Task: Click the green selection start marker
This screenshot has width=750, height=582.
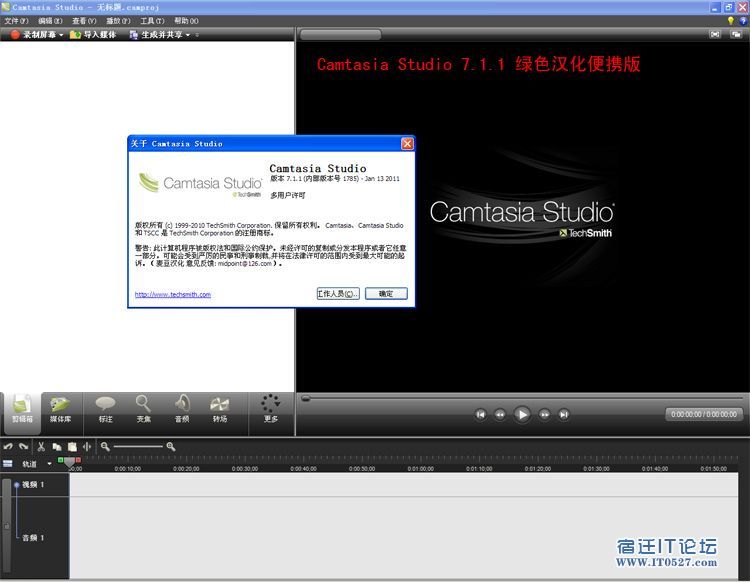Action: coord(61,460)
